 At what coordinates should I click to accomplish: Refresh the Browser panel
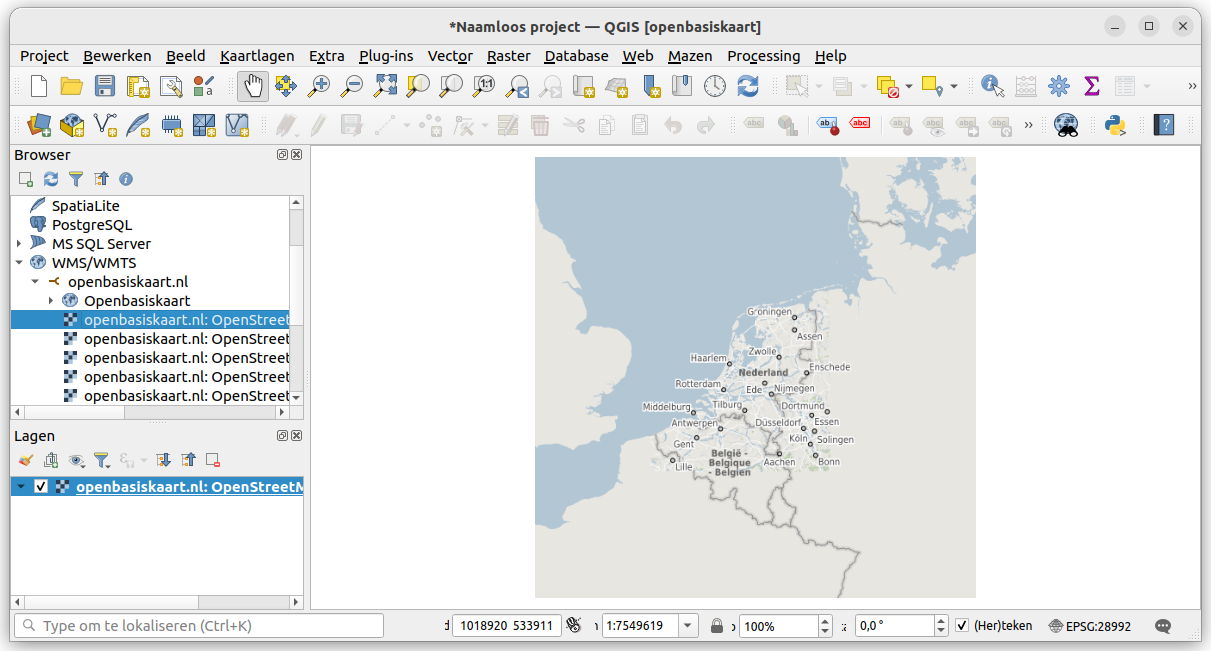click(x=51, y=179)
